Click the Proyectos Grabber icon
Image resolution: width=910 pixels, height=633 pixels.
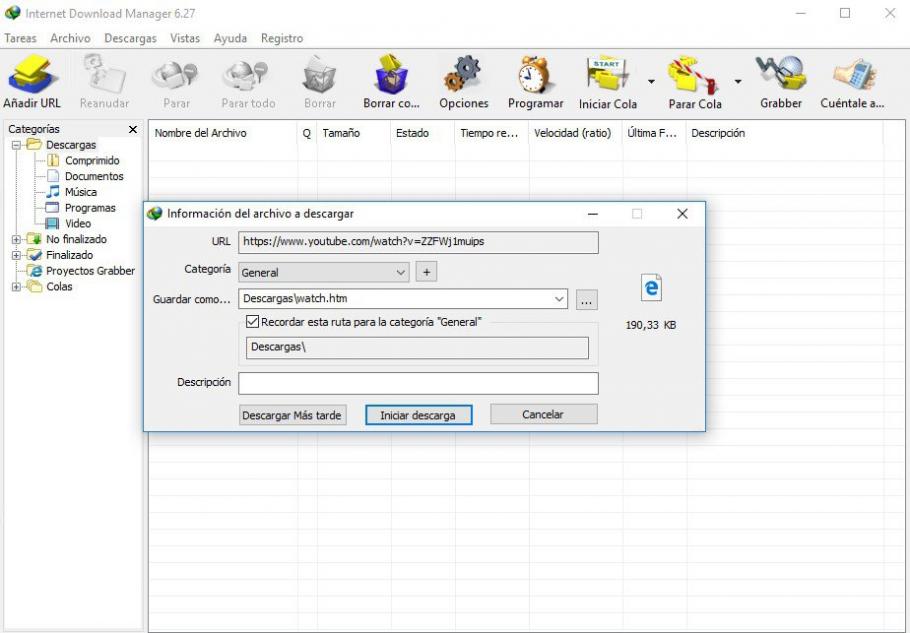click(35, 271)
